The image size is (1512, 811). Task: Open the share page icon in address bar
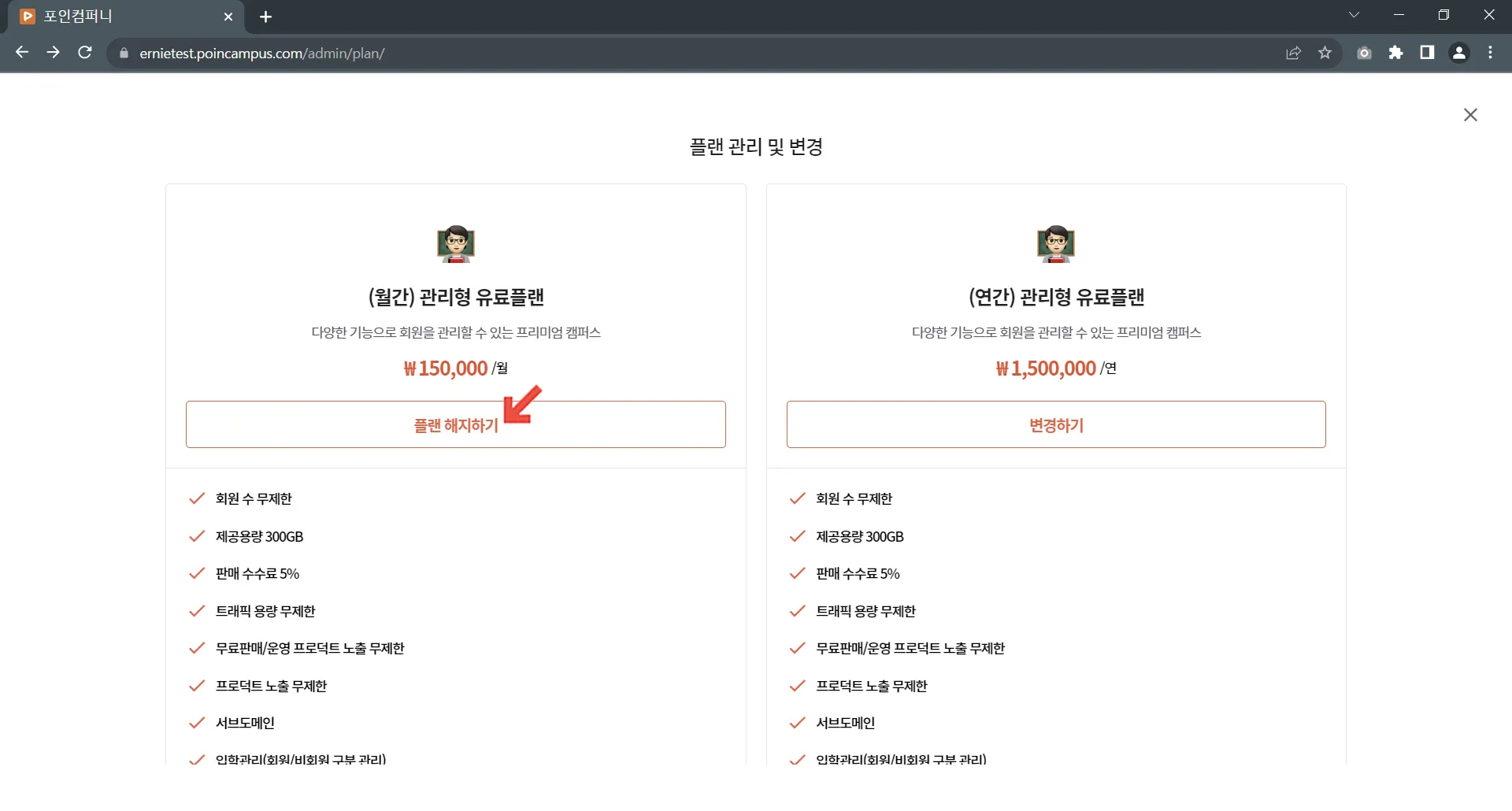[x=1293, y=53]
